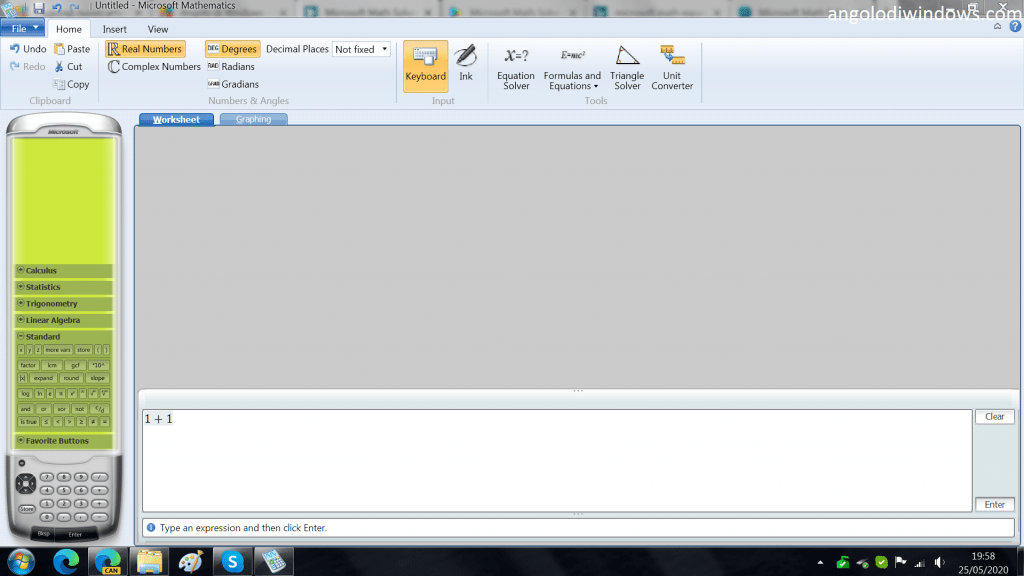Undo the last action
1024x576 pixels.
coord(28,49)
